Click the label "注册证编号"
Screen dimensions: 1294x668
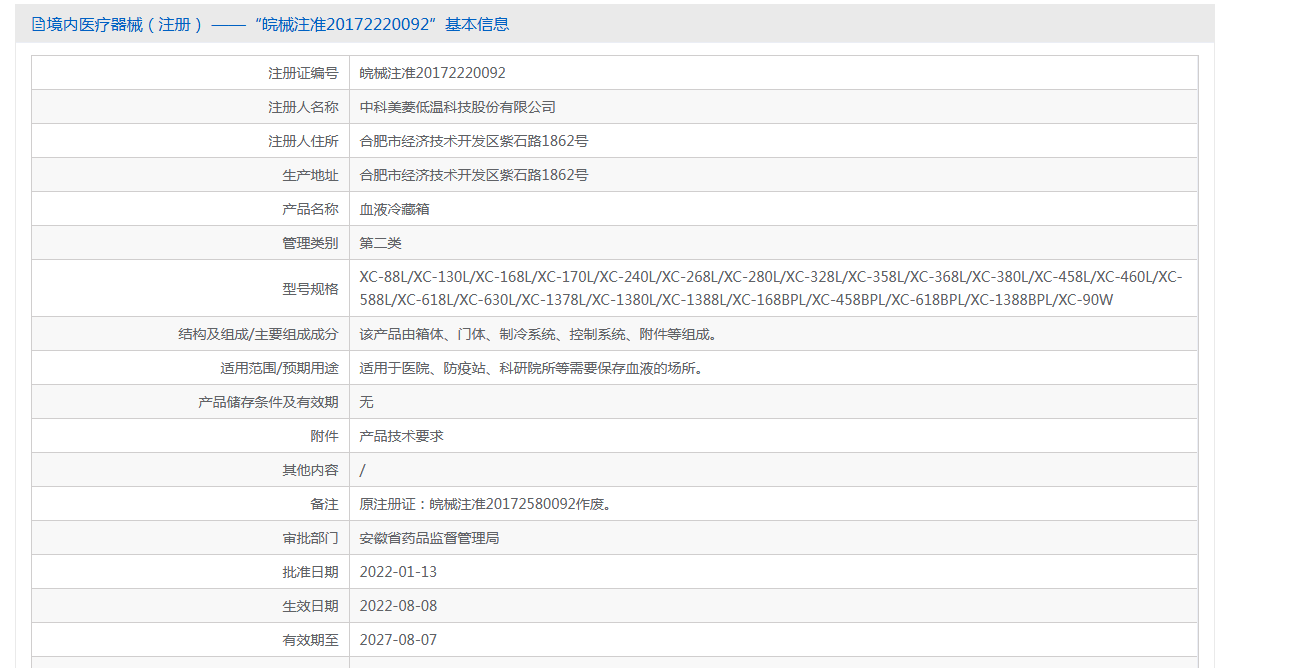[x=303, y=73]
